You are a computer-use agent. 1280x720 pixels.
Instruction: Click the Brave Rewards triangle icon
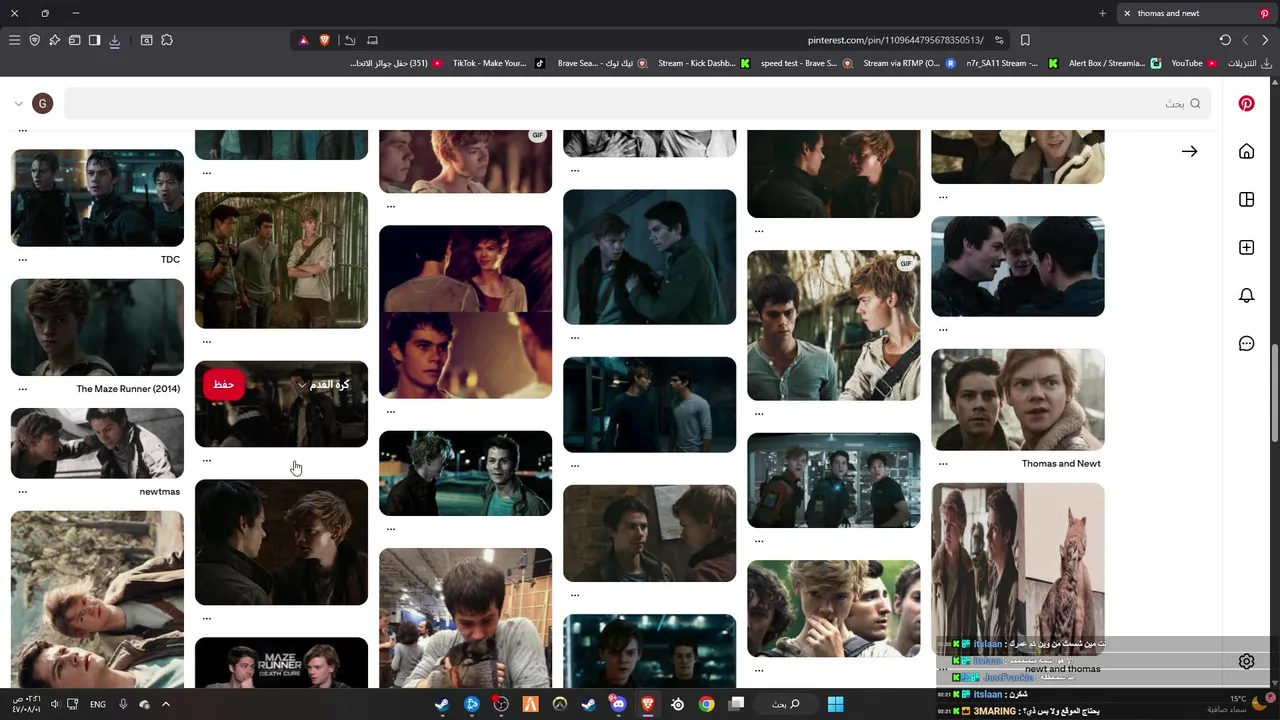[x=304, y=40]
